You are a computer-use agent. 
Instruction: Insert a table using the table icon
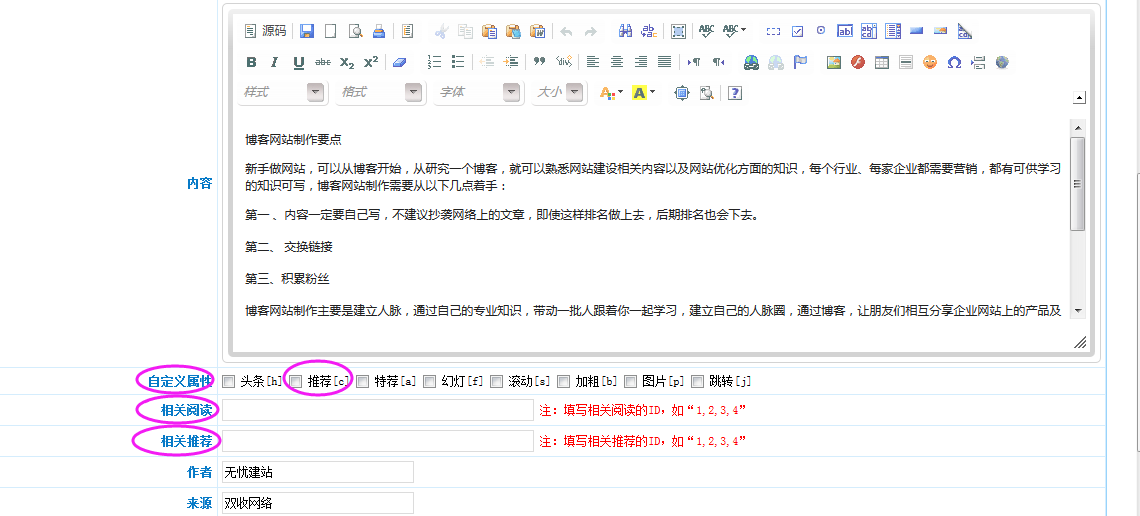point(881,62)
